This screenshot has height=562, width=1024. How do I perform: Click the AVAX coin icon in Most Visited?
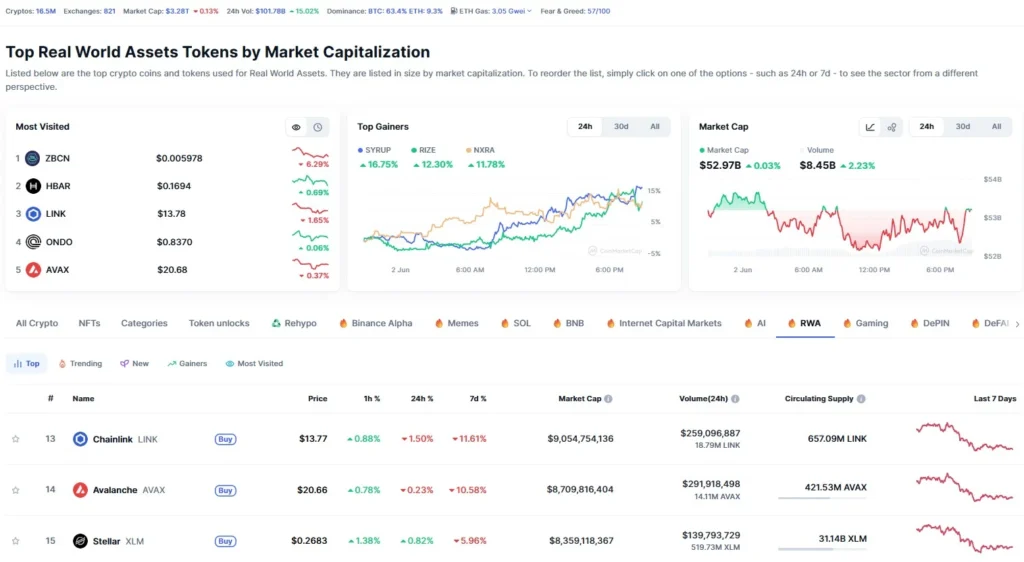(x=33, y=270)
